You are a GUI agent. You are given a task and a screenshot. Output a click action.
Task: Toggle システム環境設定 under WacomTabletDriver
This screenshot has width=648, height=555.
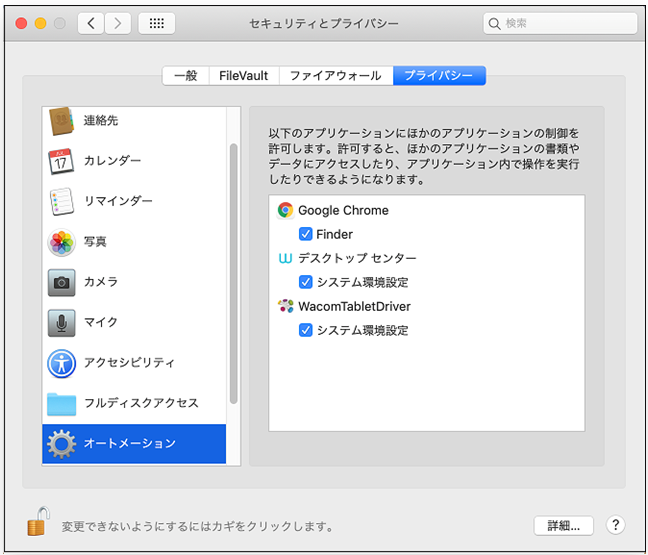tap(305, 330)
